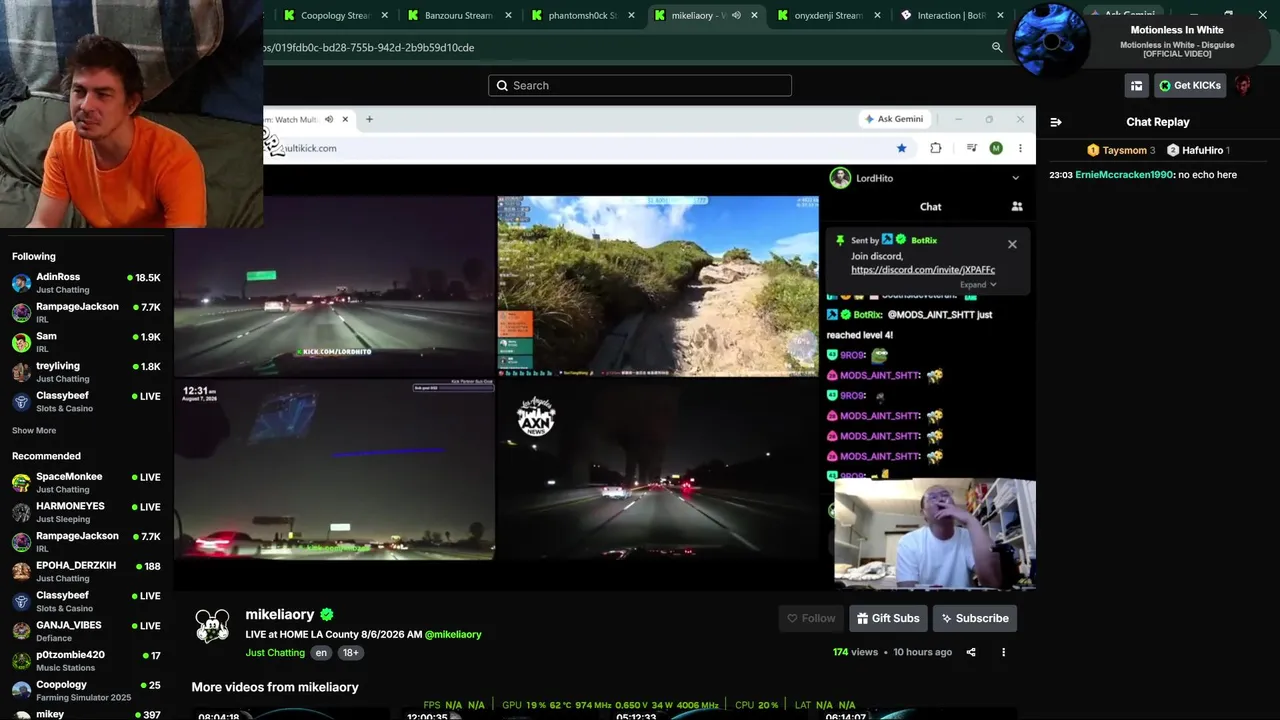Click the Get KICKs button
The image size is (1280, 720).
[x=1190, y=86]
